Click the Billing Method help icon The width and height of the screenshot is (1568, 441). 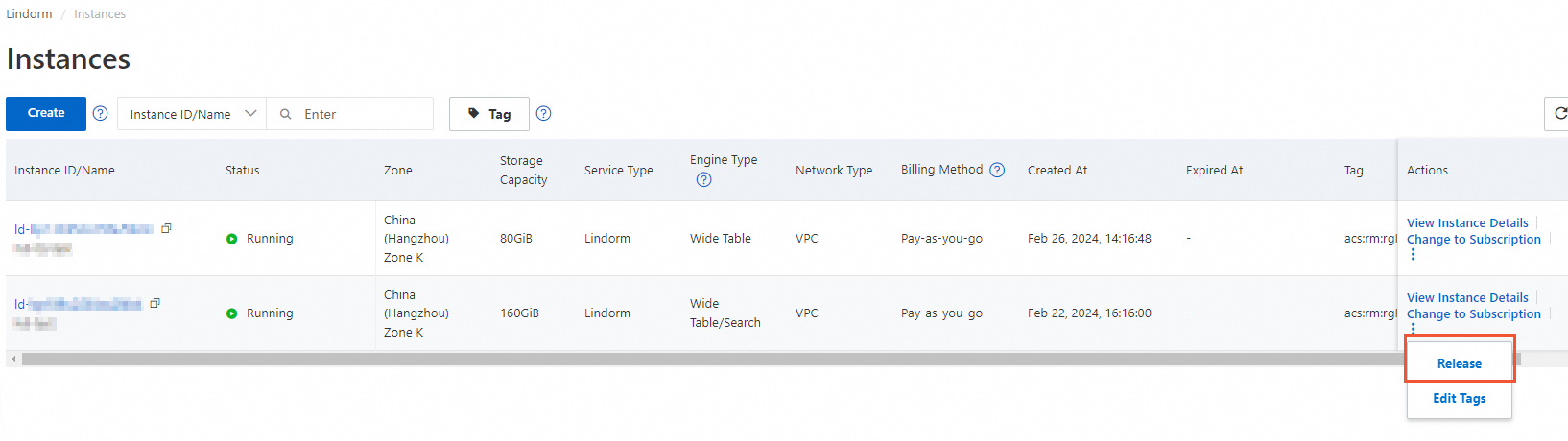[x=997, y=170]
